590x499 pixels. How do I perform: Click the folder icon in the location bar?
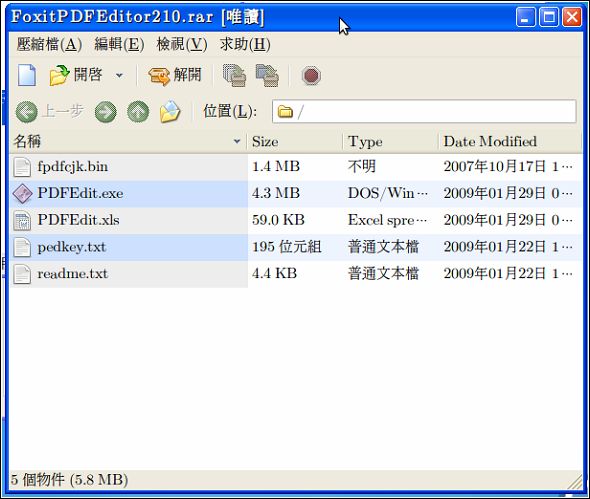[285, 112]
